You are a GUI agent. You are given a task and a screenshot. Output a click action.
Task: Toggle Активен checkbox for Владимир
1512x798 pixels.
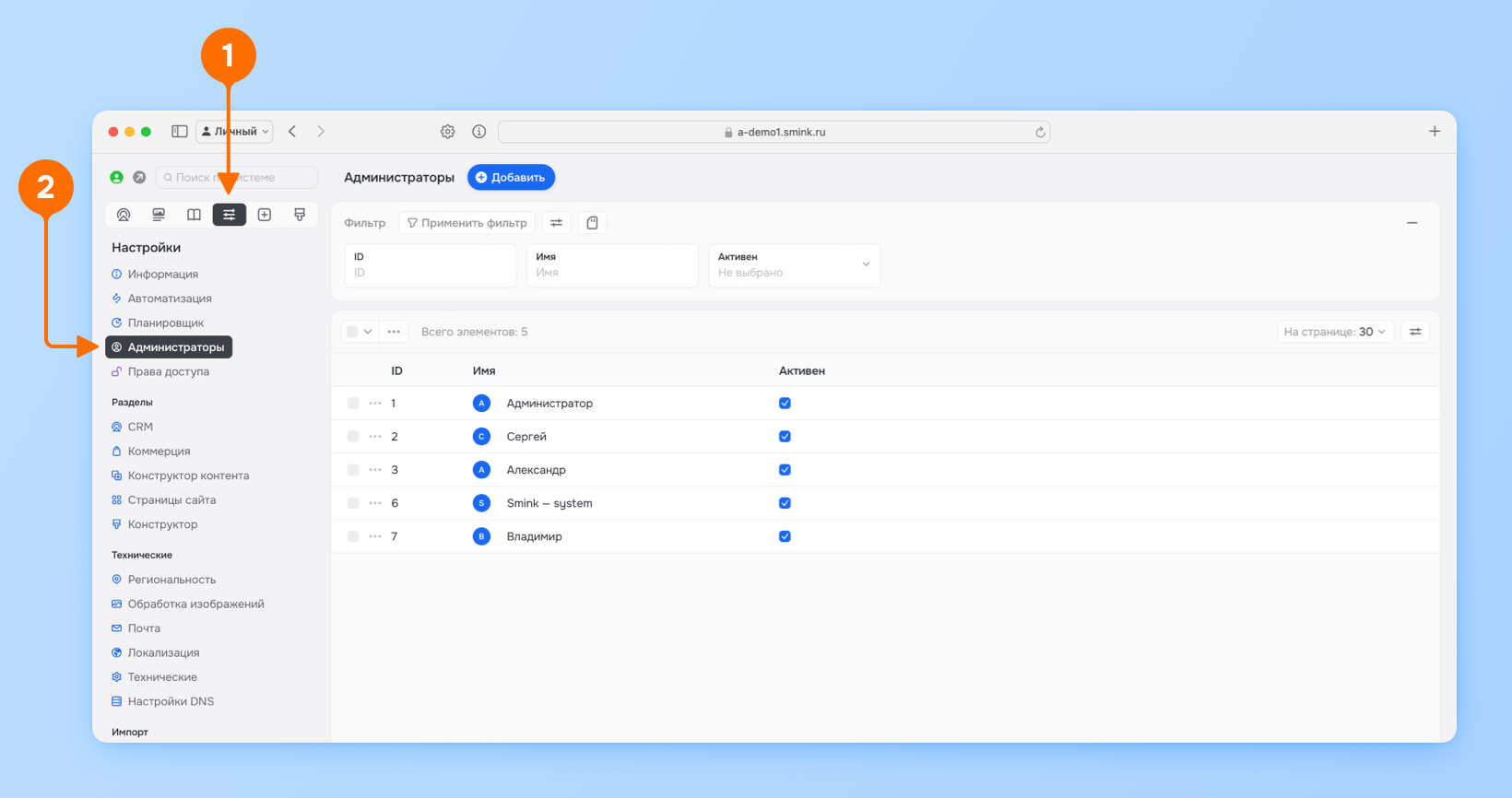point(785,536)
